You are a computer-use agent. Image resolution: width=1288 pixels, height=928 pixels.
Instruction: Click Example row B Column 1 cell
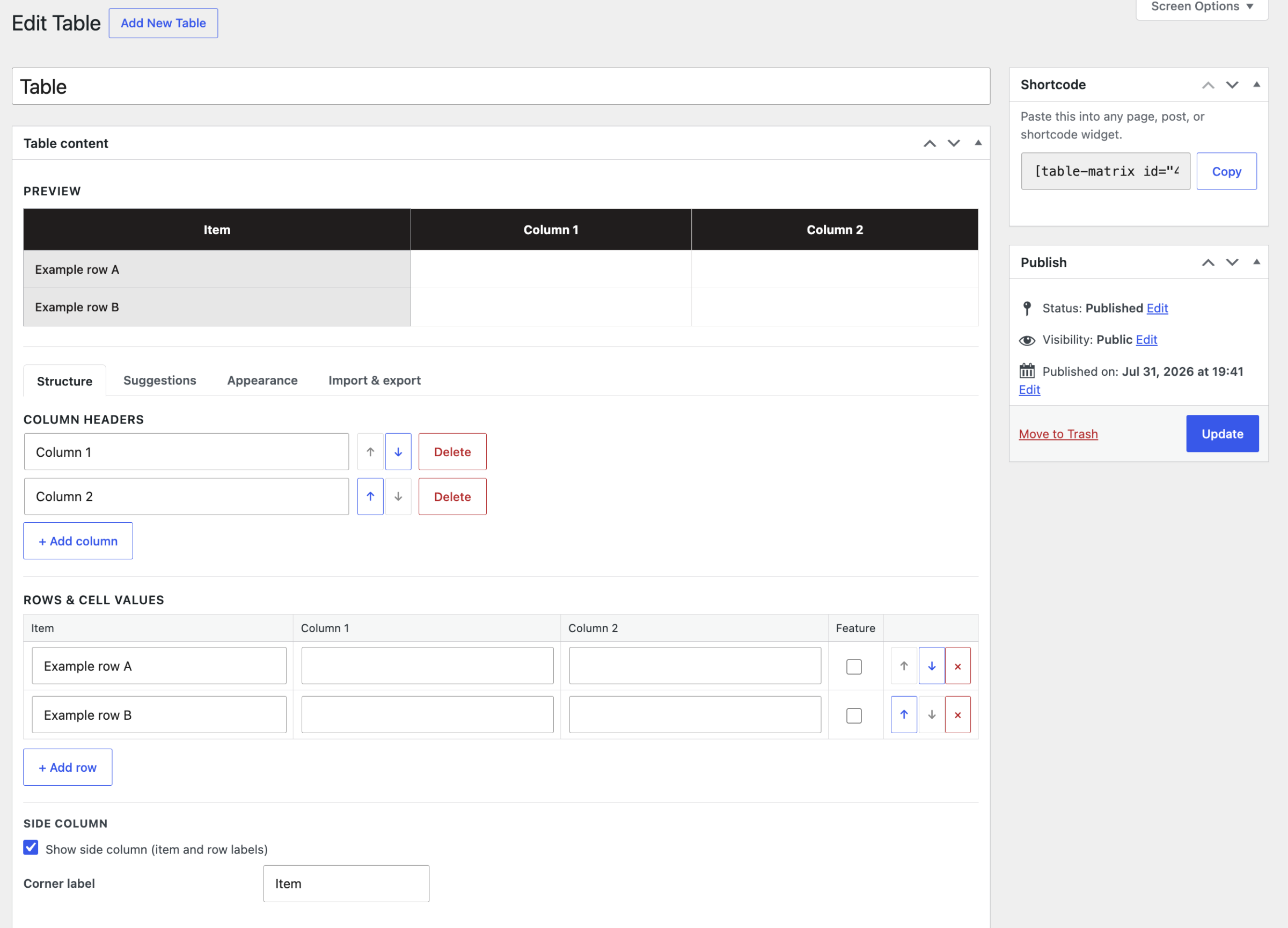427,714
